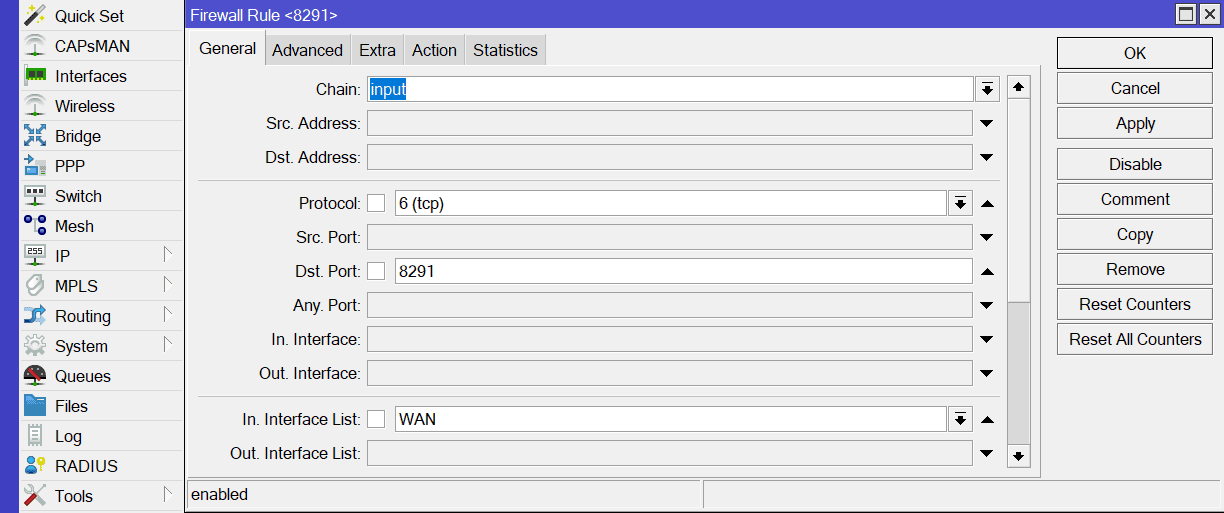Click the Dst. Port input field
The height and width of the screenshot is (513, 1224).
click(683, 271)
